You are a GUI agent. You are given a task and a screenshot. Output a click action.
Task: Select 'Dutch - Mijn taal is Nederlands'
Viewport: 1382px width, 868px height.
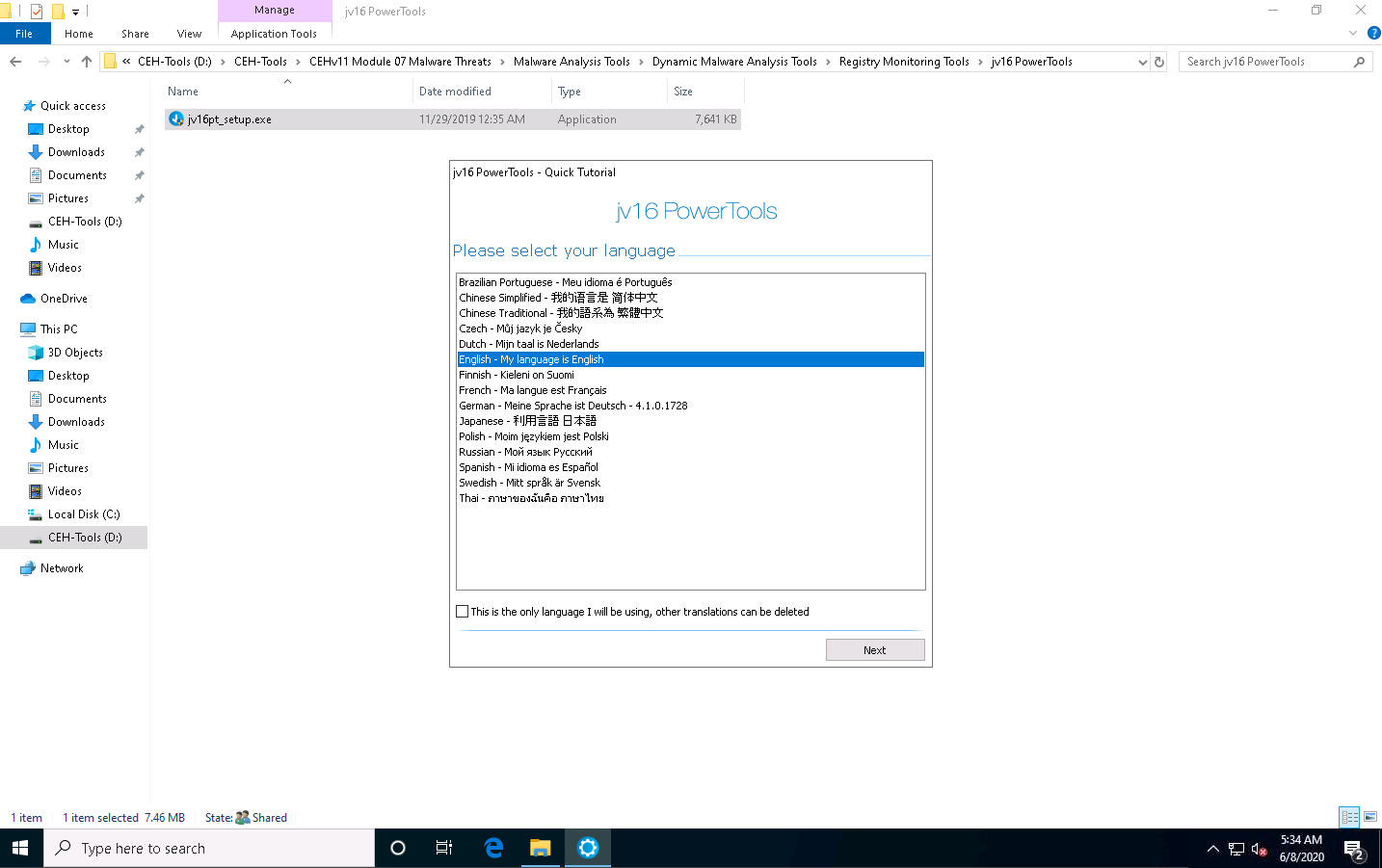[690, 344]
